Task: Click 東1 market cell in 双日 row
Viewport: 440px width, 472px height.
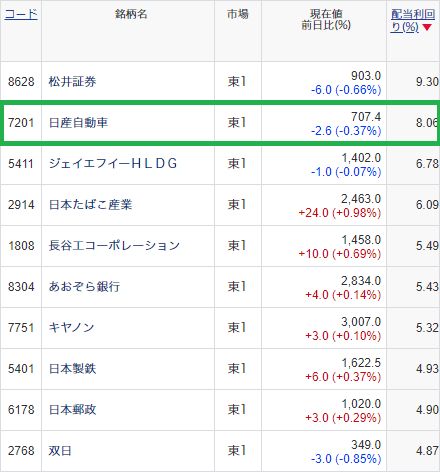Action: (237, 451)
